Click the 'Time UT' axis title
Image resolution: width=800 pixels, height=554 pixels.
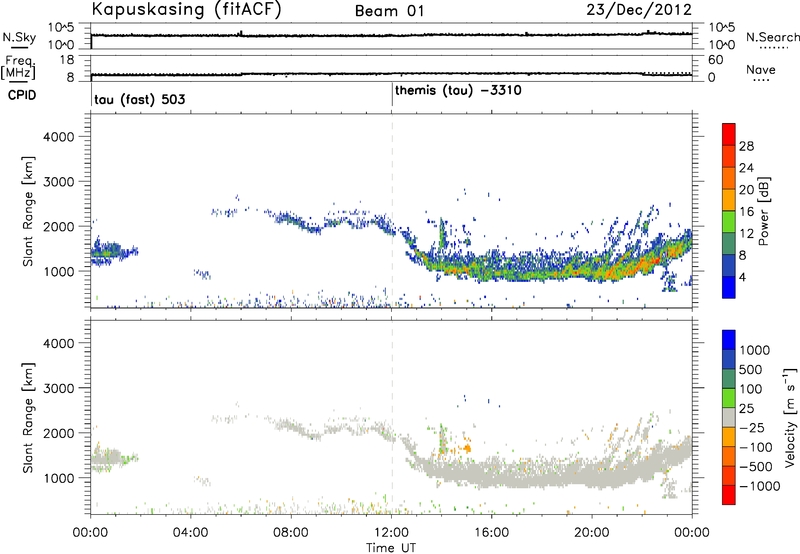(x=391, y=548)
